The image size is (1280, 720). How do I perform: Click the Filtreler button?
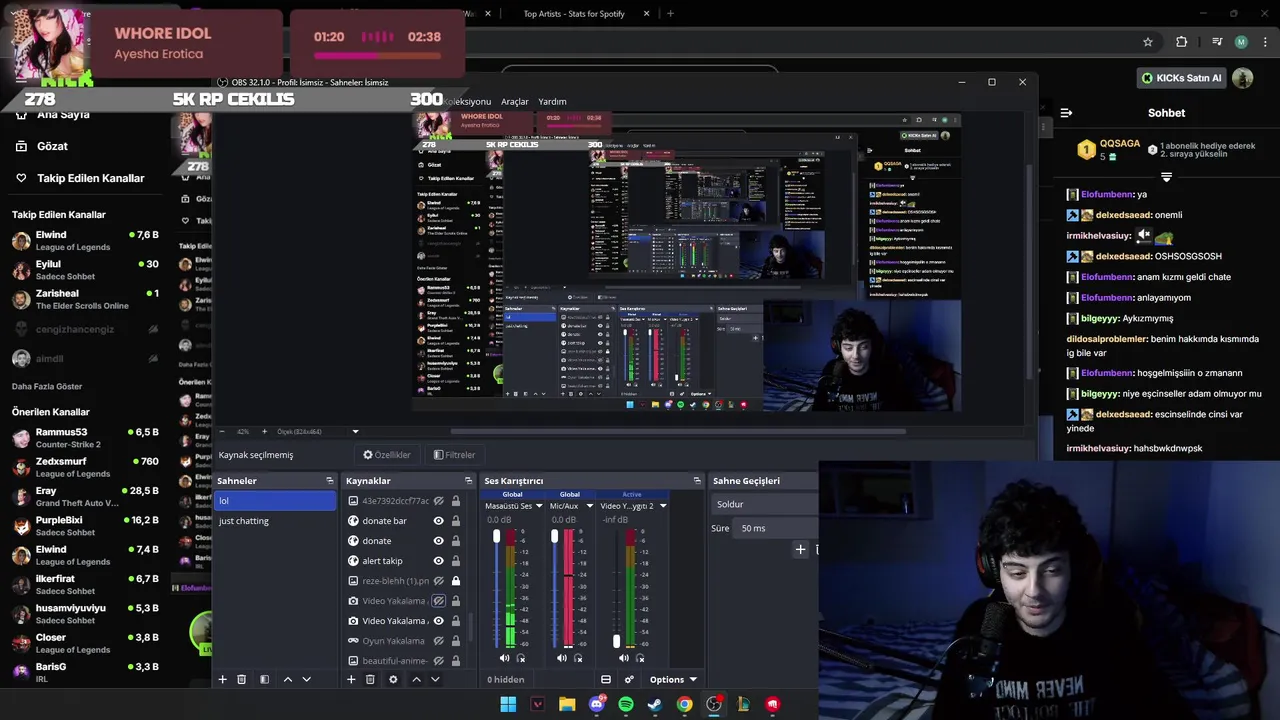pyautogui.click(x=454, y=455)
